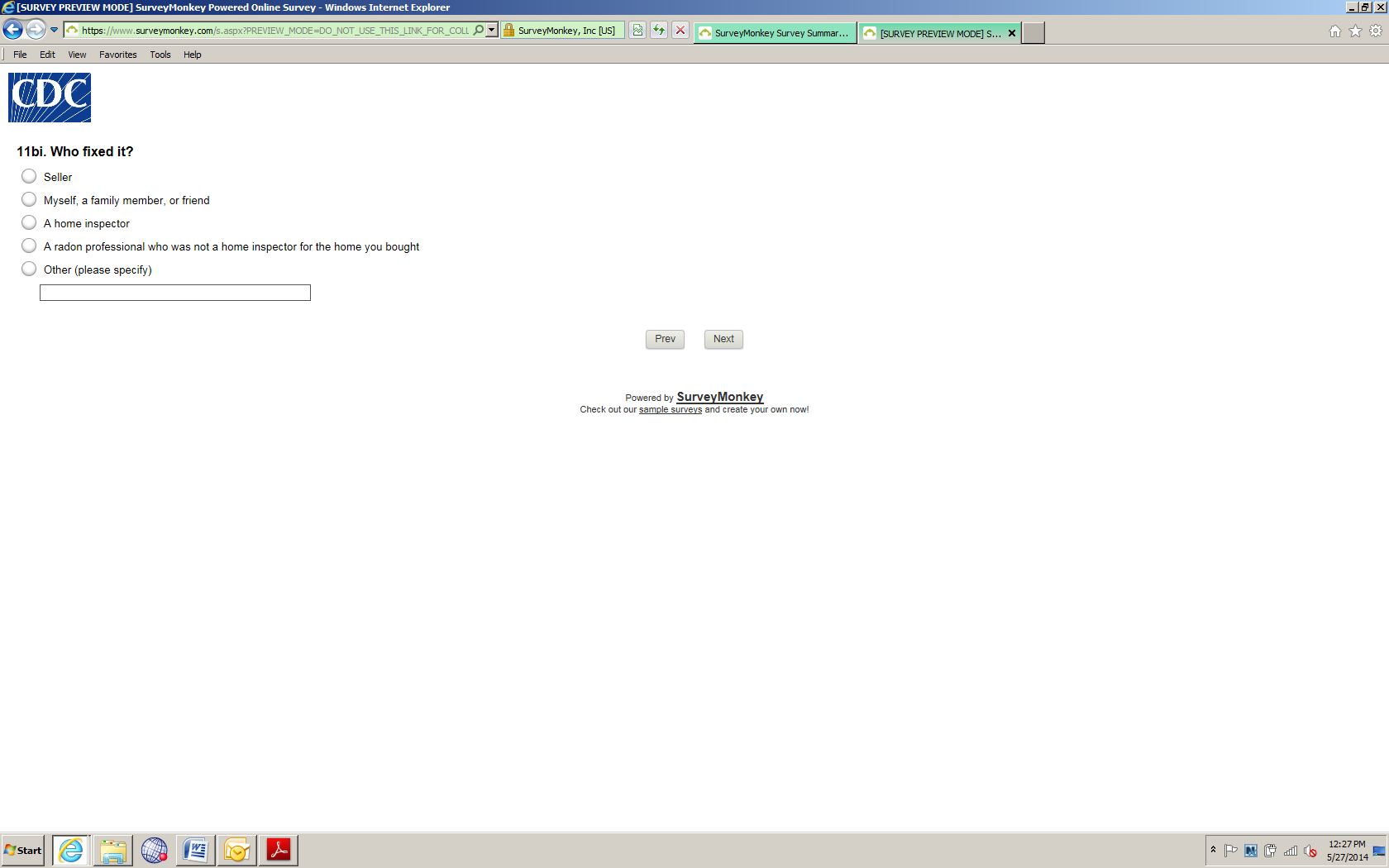The height and width of the screenshot is (868, 1389).
Task: Click the Action Center flag icon
Action: (x=1231, y=851)
